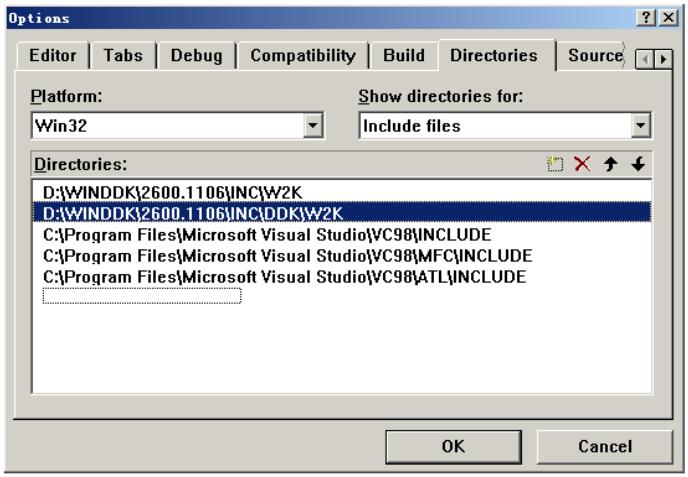Screen dimensions: 688x477
Task: Close the Options dialog
Action: click(x=668, y=18)
